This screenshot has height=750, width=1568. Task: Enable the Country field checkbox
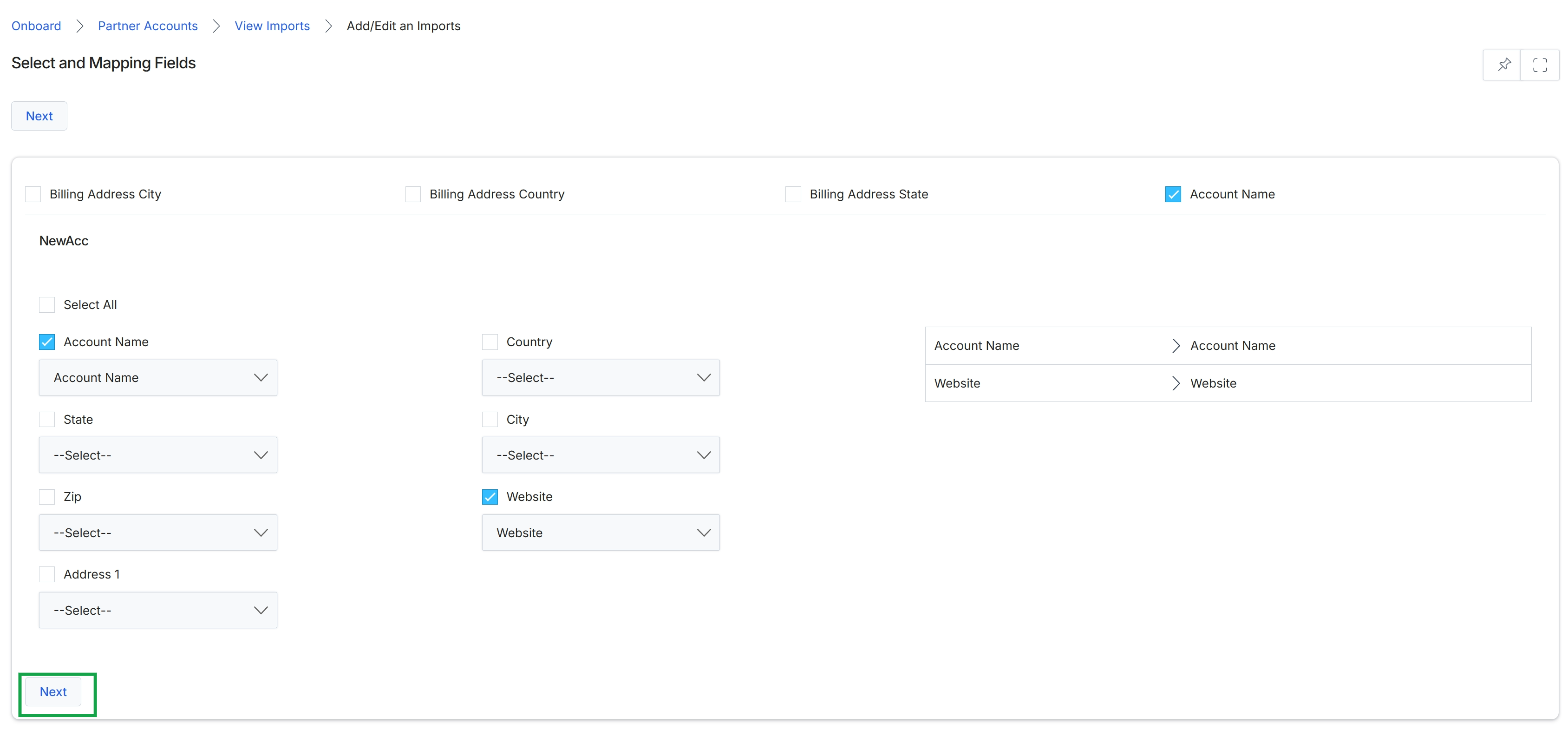(490, 342)
